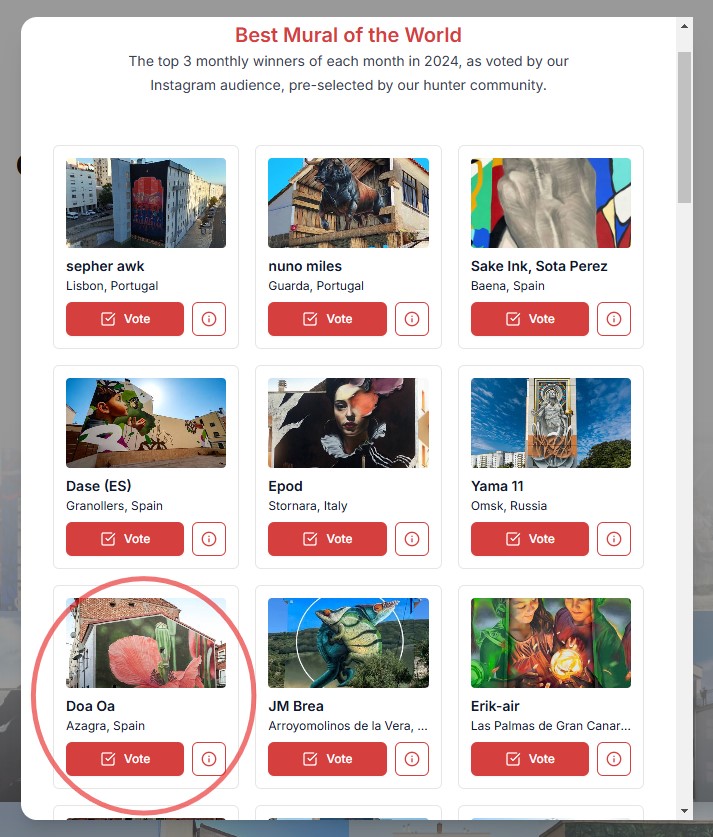
Task: Open the JM Brea chameleon mural image
Action: click(x=348, y=643)
